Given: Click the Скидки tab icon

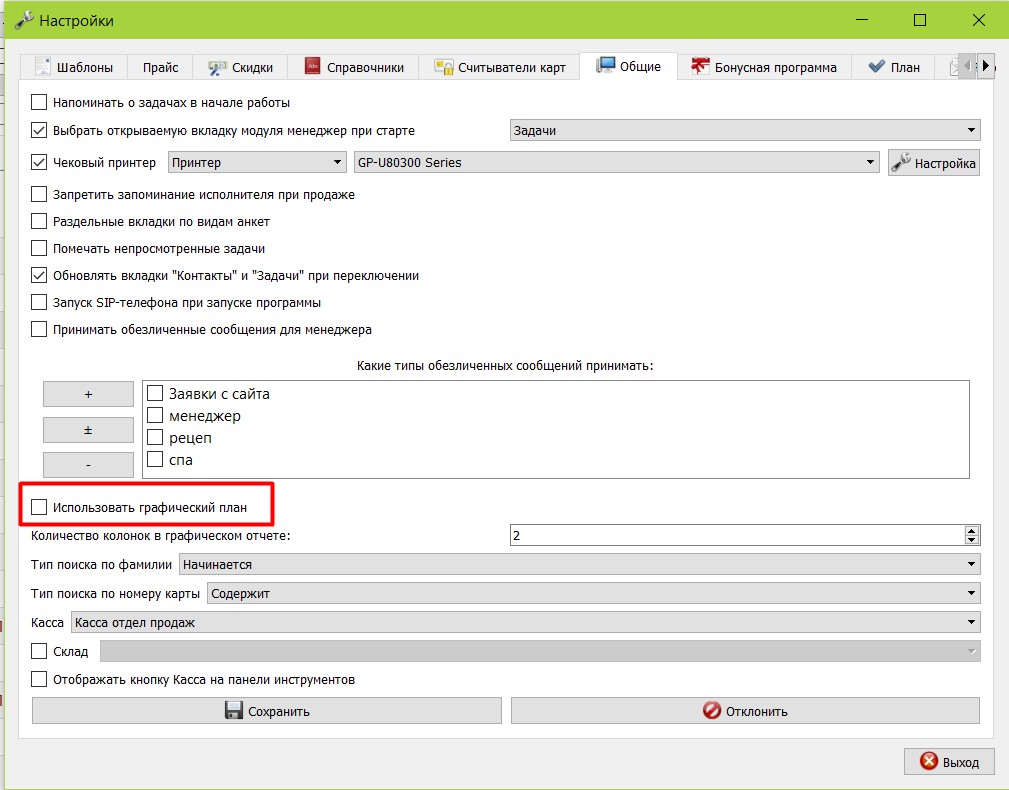Looking at the screenshot, I should pos(217,68).
